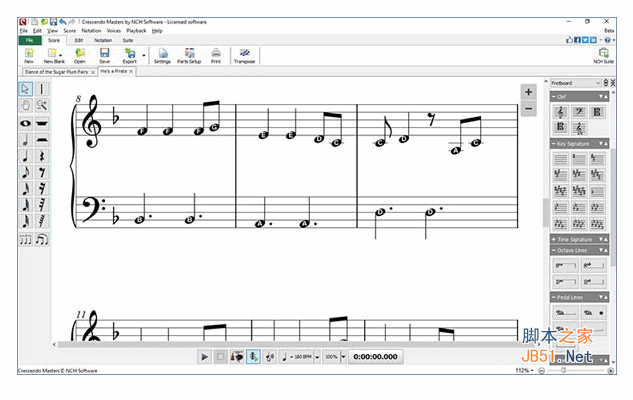
Task: Insert a treble clef from Clef panel
Action: coord(560,111)
